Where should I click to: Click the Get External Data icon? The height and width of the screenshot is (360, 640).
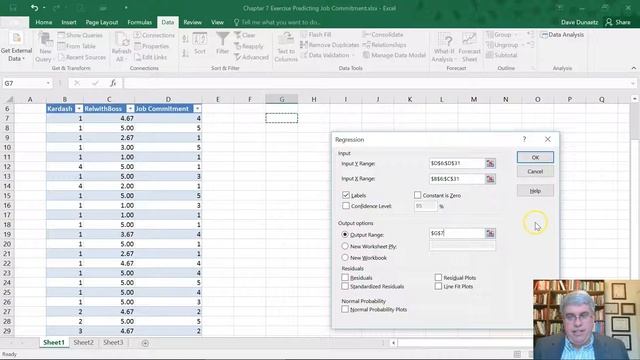click(x=16, y=38)
